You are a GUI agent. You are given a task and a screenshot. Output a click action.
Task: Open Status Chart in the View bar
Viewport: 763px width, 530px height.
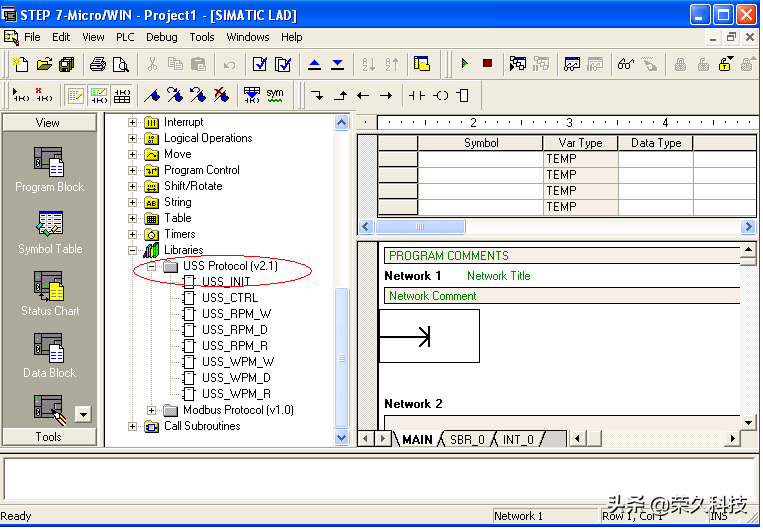tap(49, 293)
